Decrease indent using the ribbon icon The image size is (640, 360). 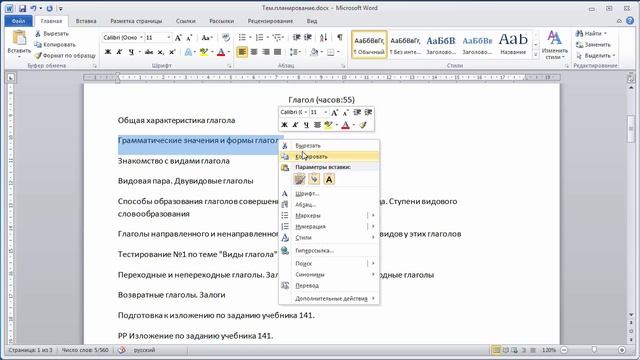coord(296,38)
